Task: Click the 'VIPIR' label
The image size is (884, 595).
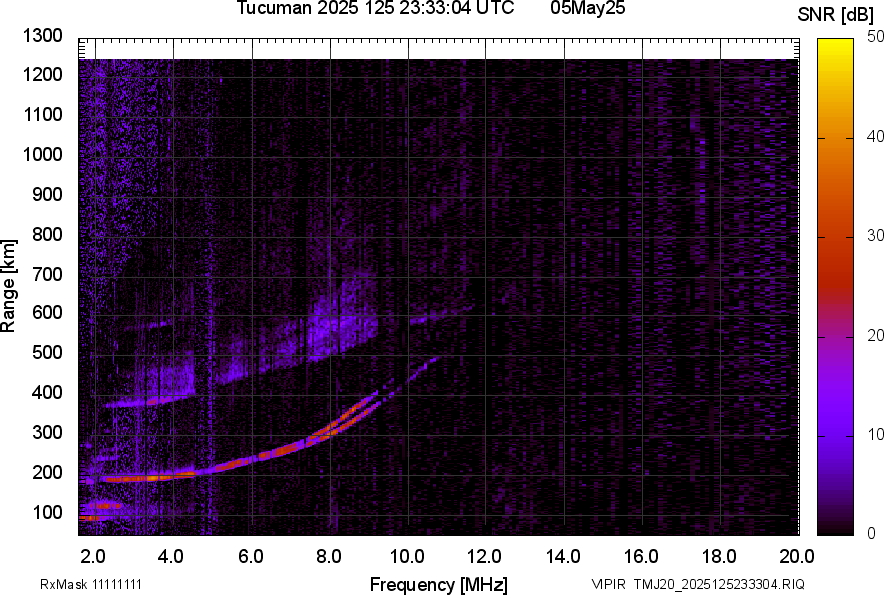Action: 608,584
